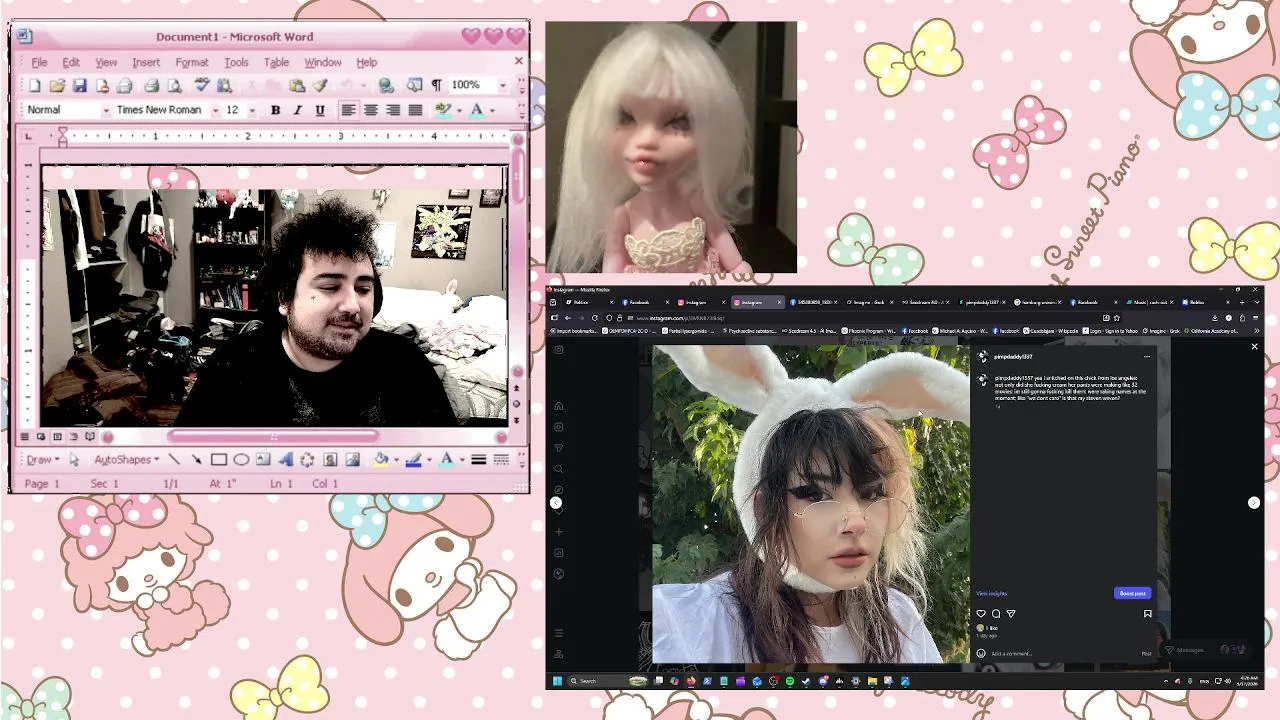Open the Help menu
This screenshot has width=1280, height=720.
tap(367, 62)
